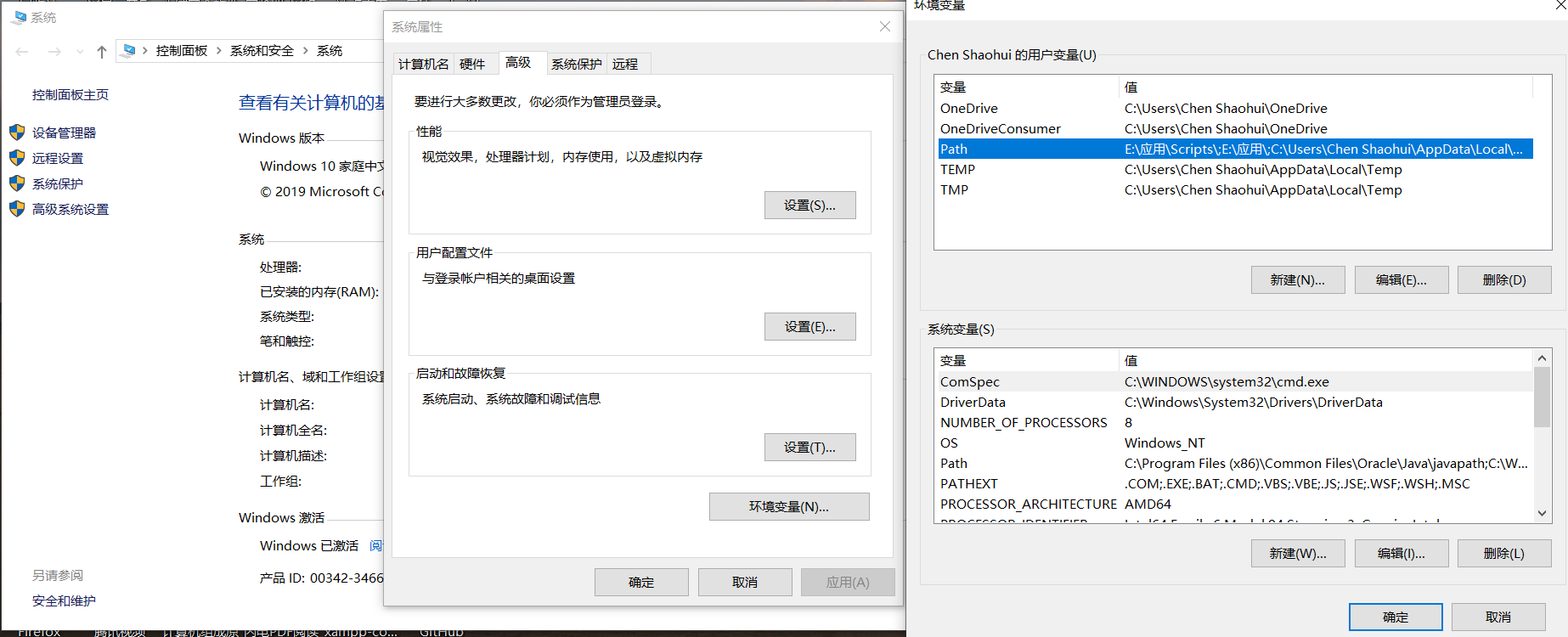Click scroll down arrow in system variables list
Screen dimensions: 1568x637
(x=1543, y=513)
